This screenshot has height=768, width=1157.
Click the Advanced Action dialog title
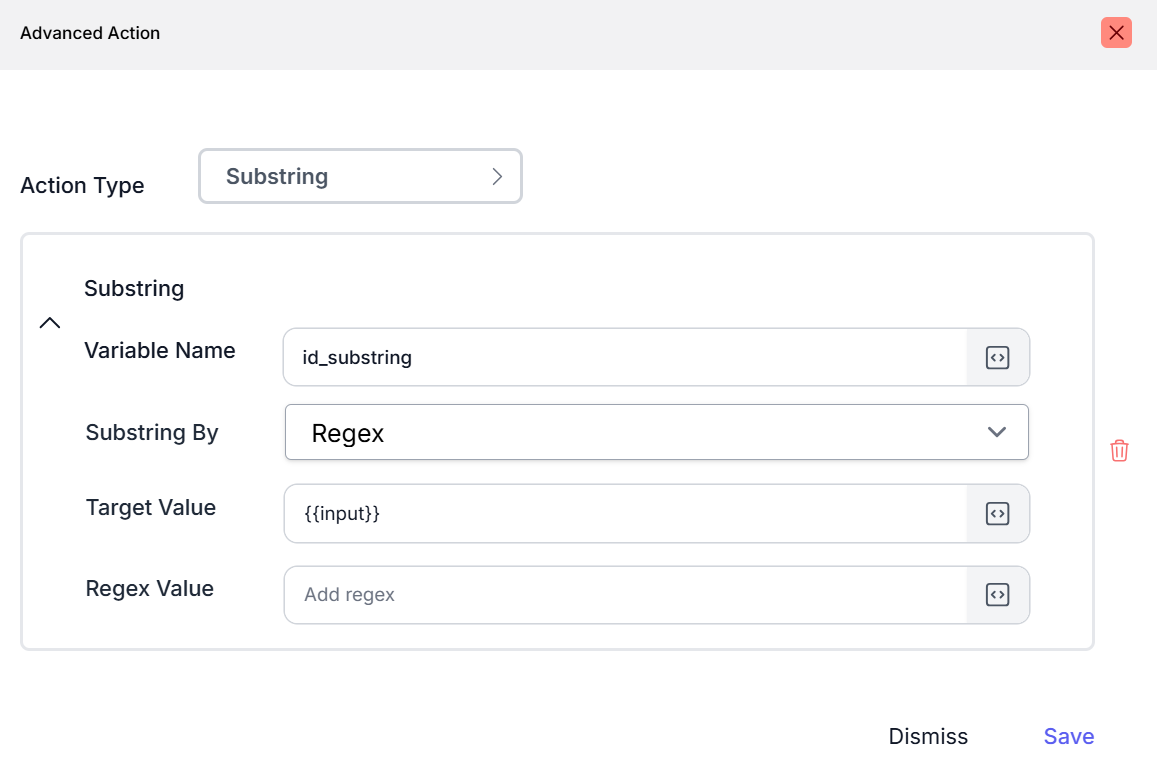point(90,33)
